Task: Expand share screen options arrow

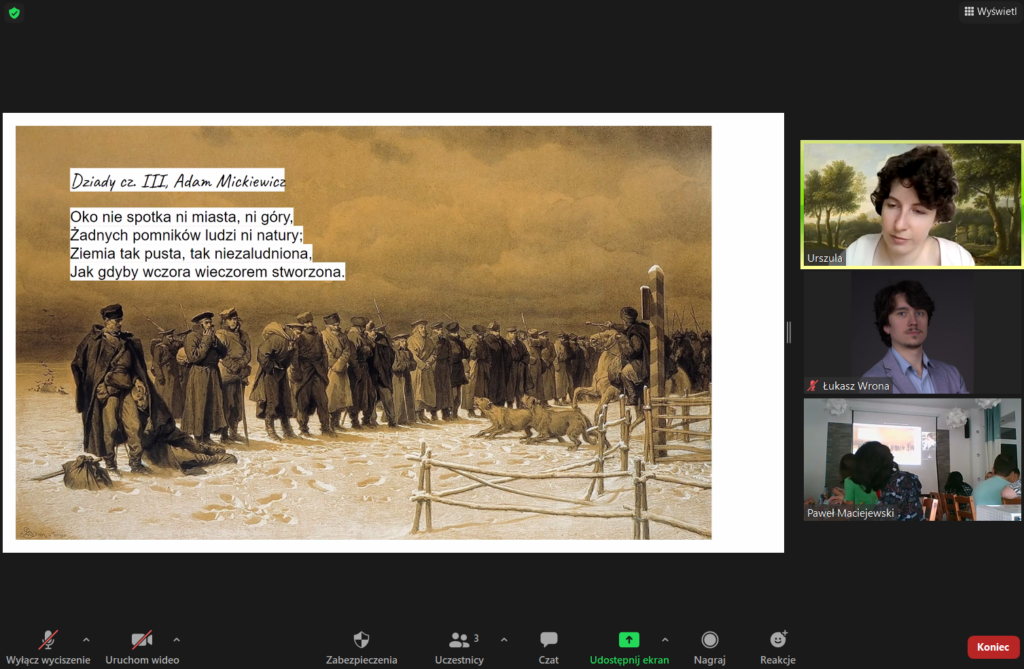Action: (665, 640)
